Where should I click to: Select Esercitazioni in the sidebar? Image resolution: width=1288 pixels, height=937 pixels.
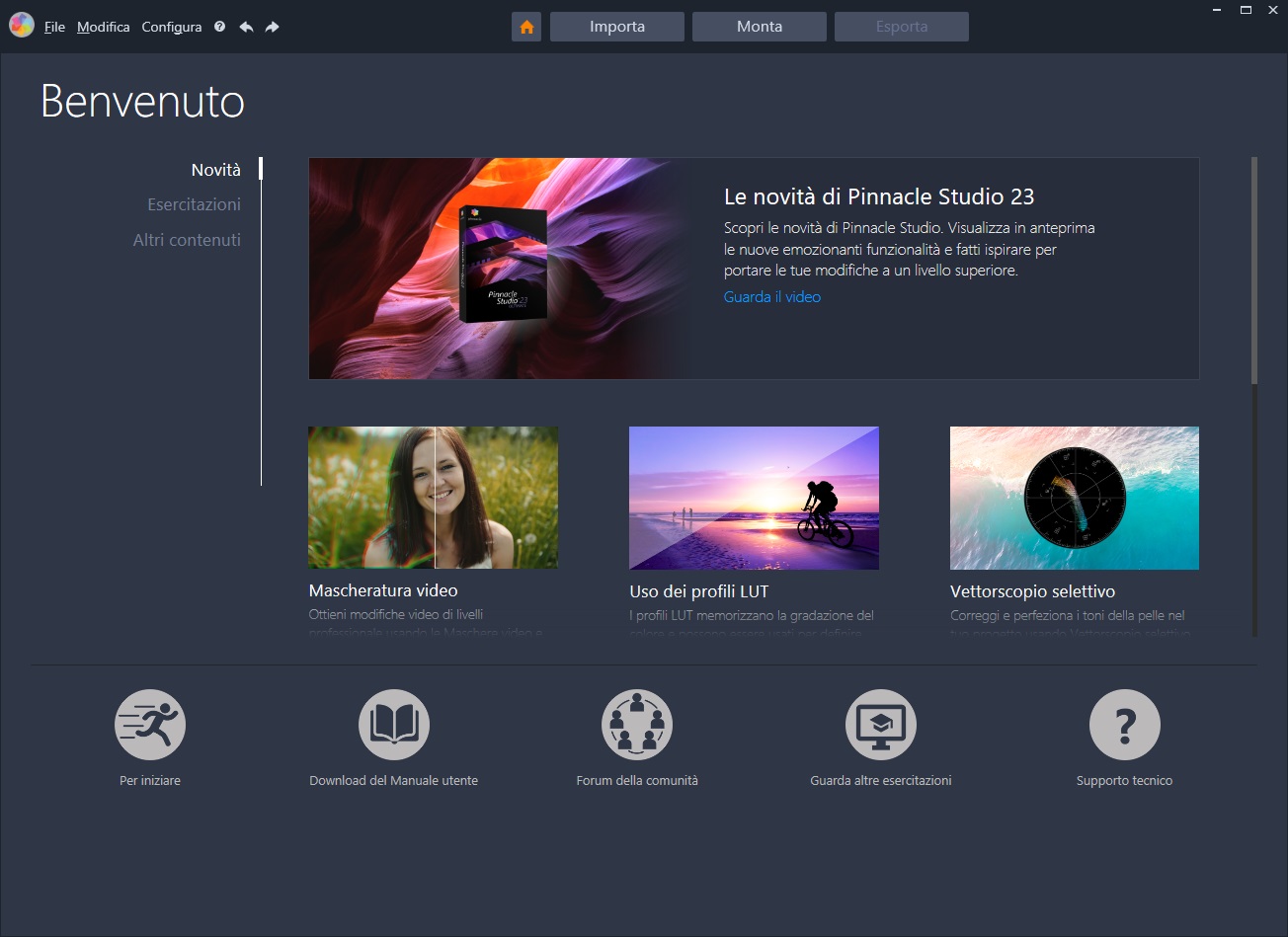[x=194, y=204]
